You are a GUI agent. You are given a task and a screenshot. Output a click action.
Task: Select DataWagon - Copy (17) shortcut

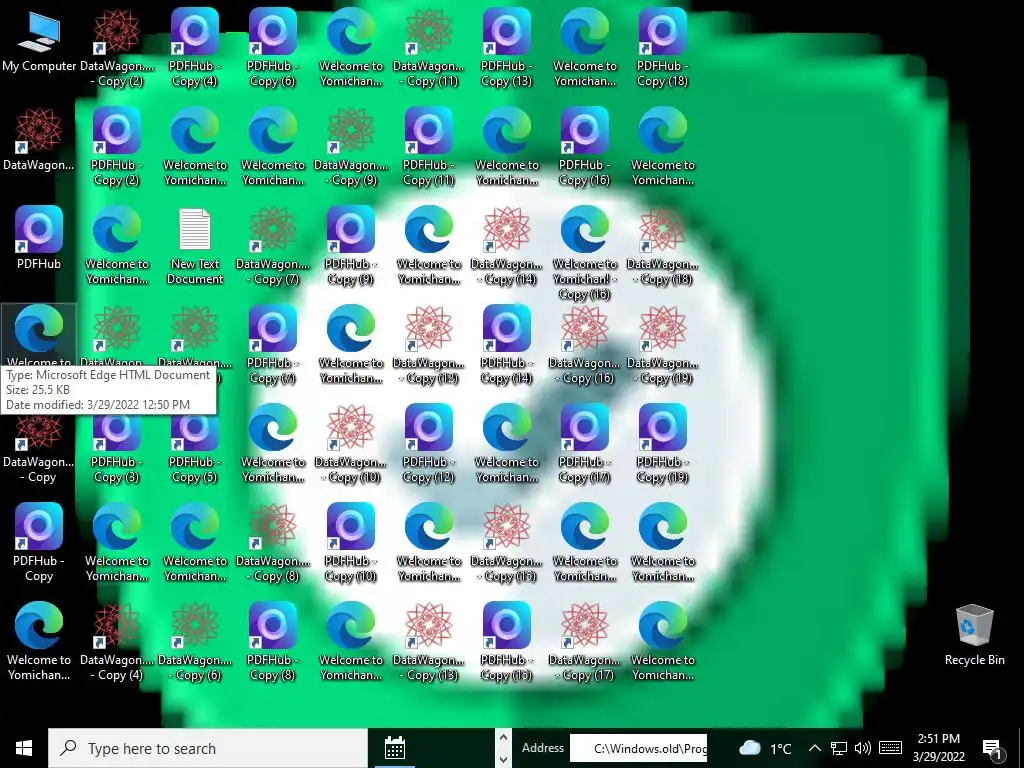coord(584,643)
